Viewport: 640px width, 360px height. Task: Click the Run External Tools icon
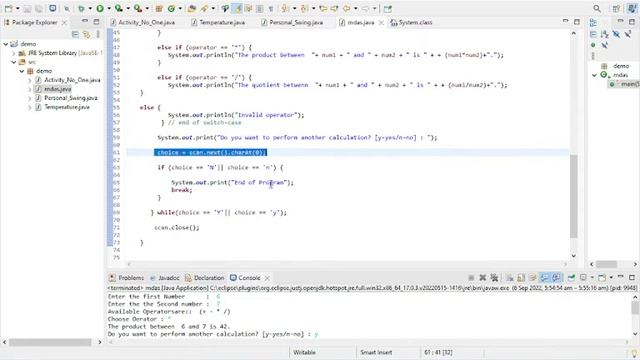[138, 9]
